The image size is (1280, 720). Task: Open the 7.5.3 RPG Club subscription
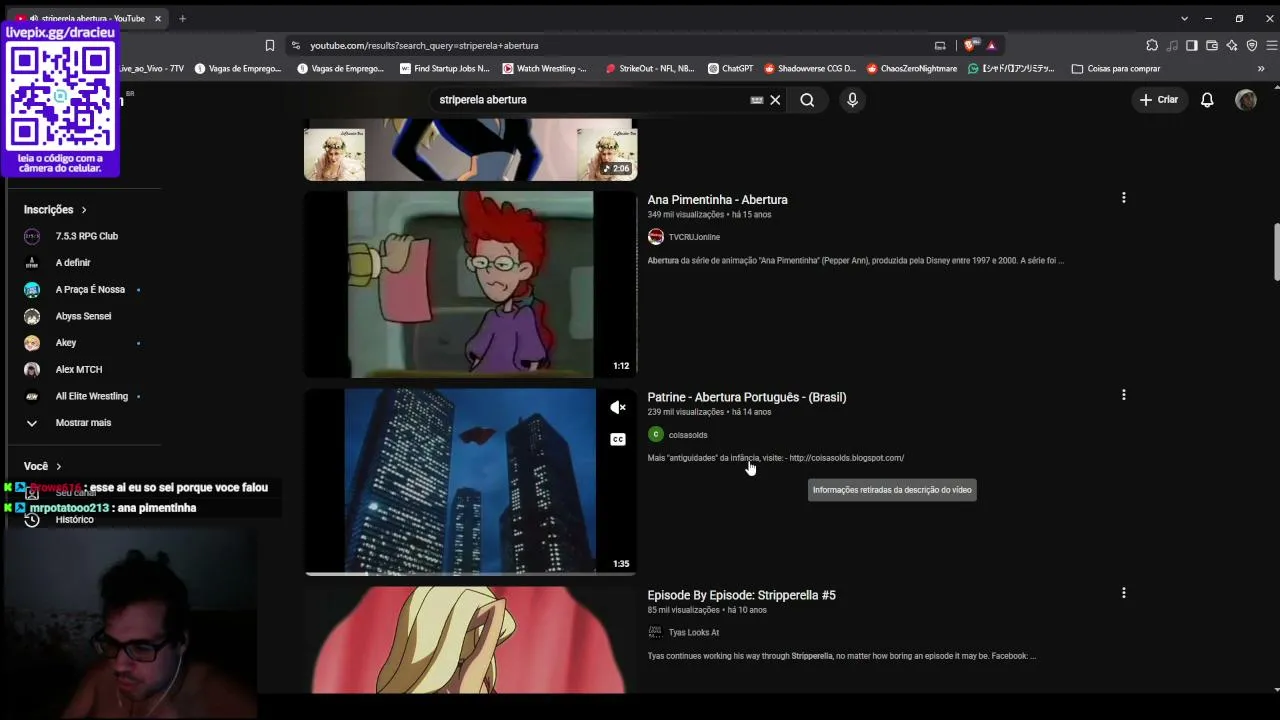coord(86,236)
